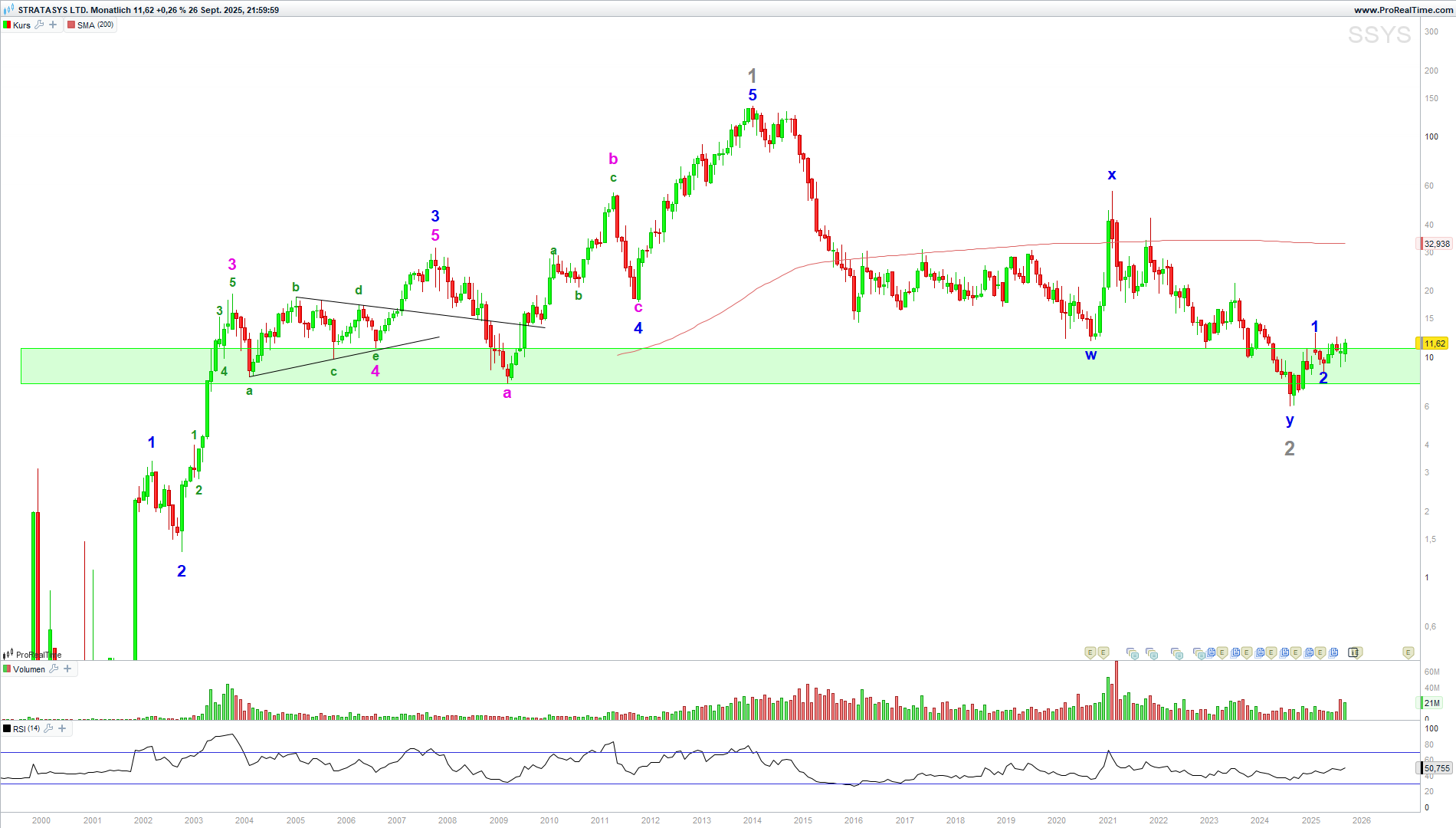Screen dimensions: 1456x828
Task: Open first earnings E marker near 2021
Action: tap(1090, 652)
